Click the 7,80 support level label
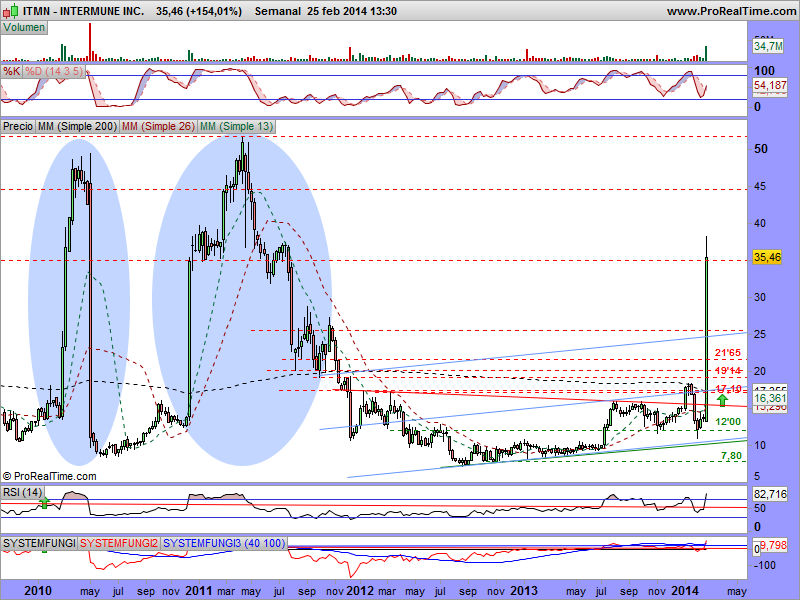Image resolution: width=800 pixels, height=600 pixels. [x=731, y=456]
